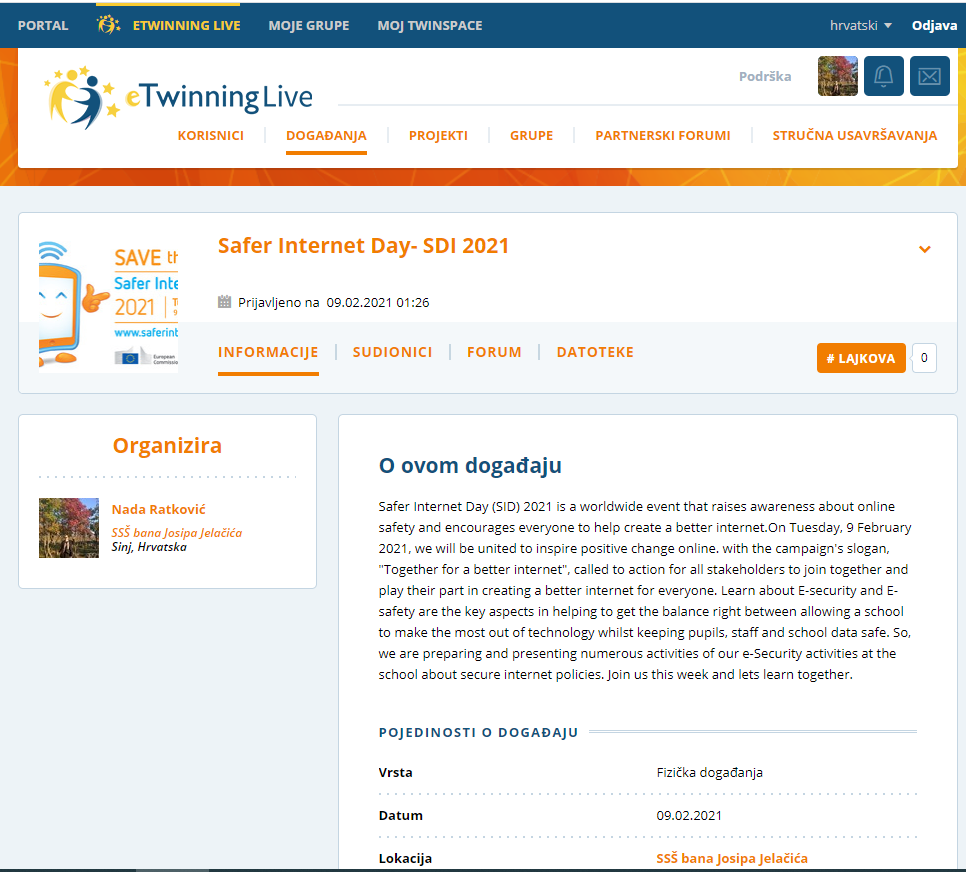Click the # LAJKOVA like button
The height and width of the screenshot is (872, 966).
(x=861, y=358)
